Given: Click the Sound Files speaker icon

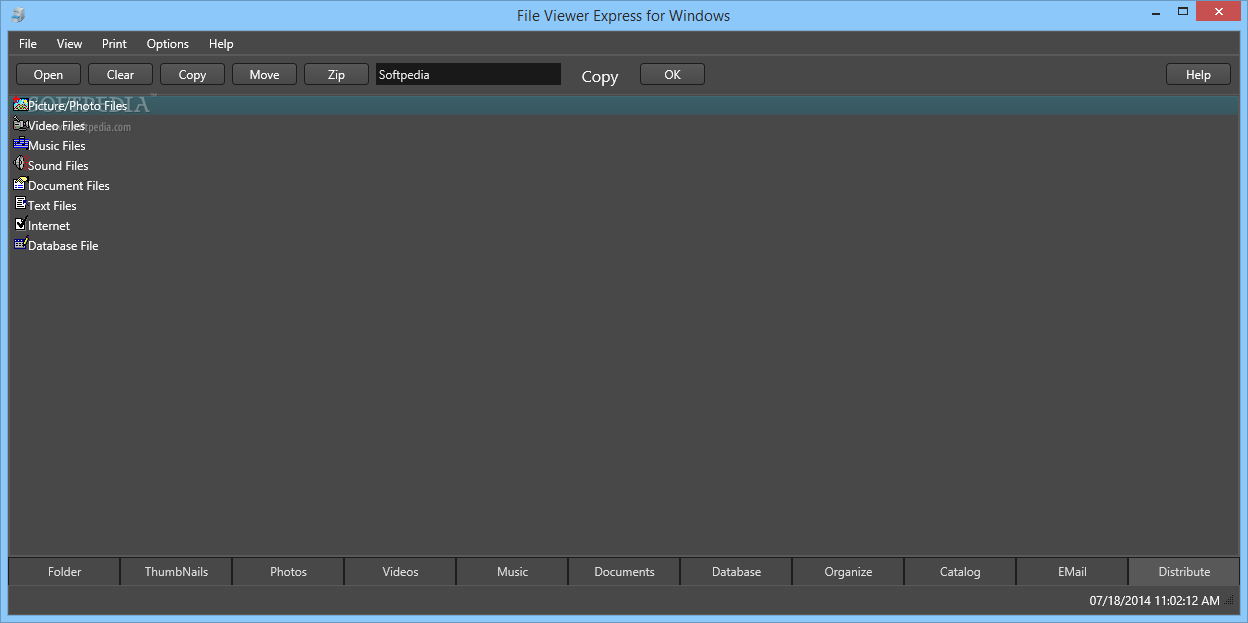Looking at the screenshot, I should click(20, 164).
